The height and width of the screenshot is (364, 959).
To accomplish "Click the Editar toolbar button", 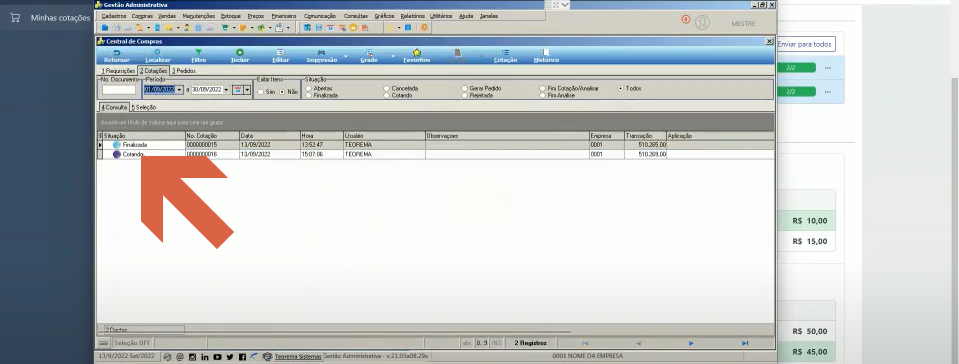I will point(280,56).
